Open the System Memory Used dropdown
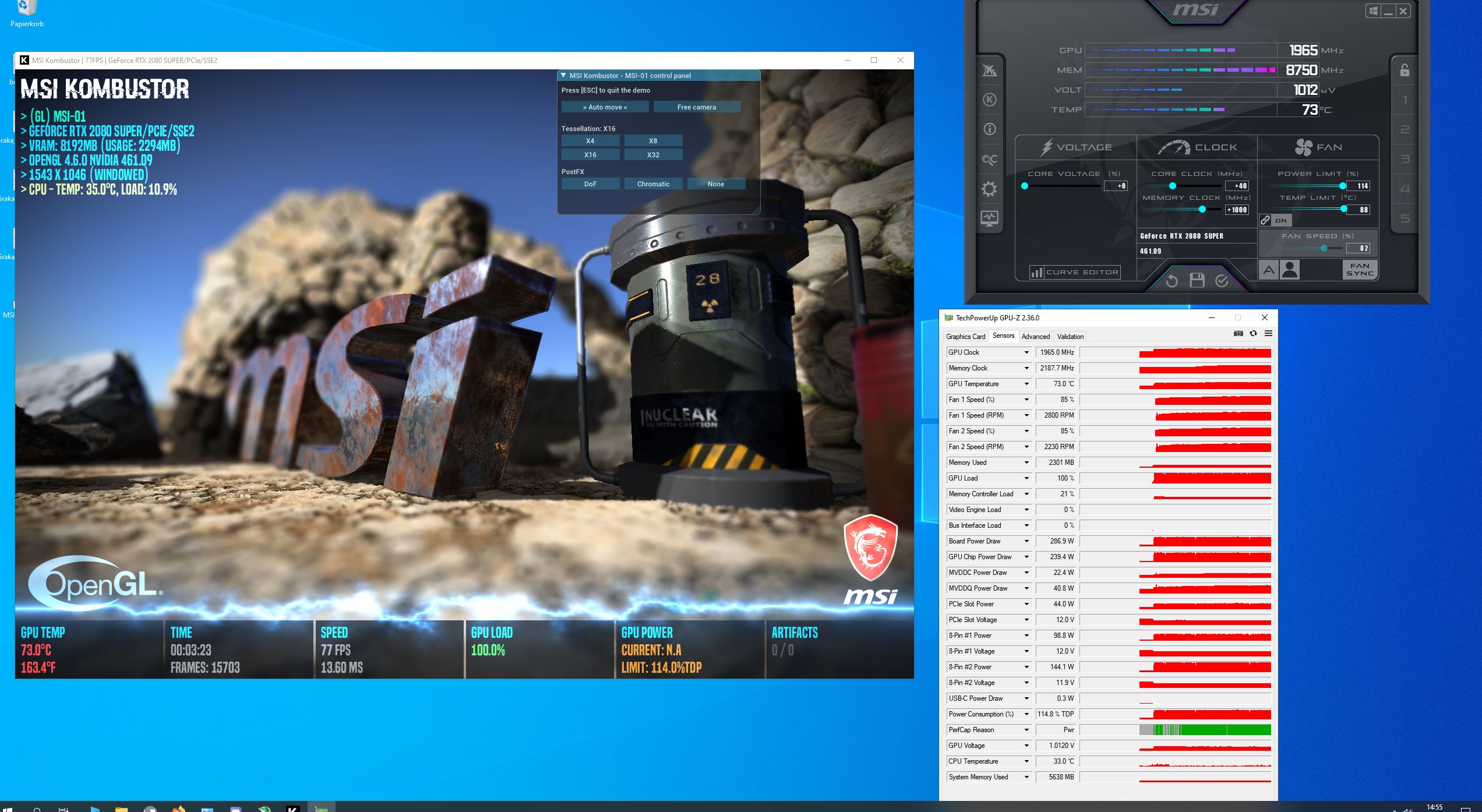The height and width of the screenshot is (812, 1482). (1026, 777)
